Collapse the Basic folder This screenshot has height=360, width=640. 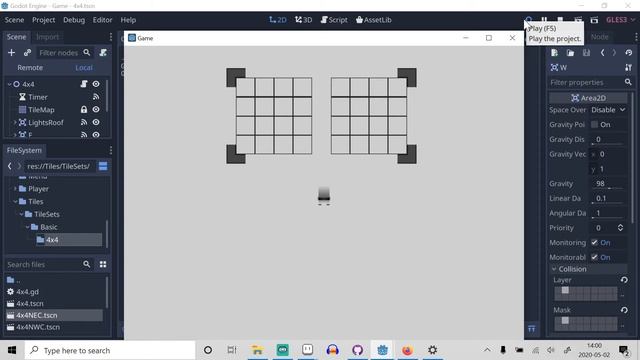coord(27,227)
